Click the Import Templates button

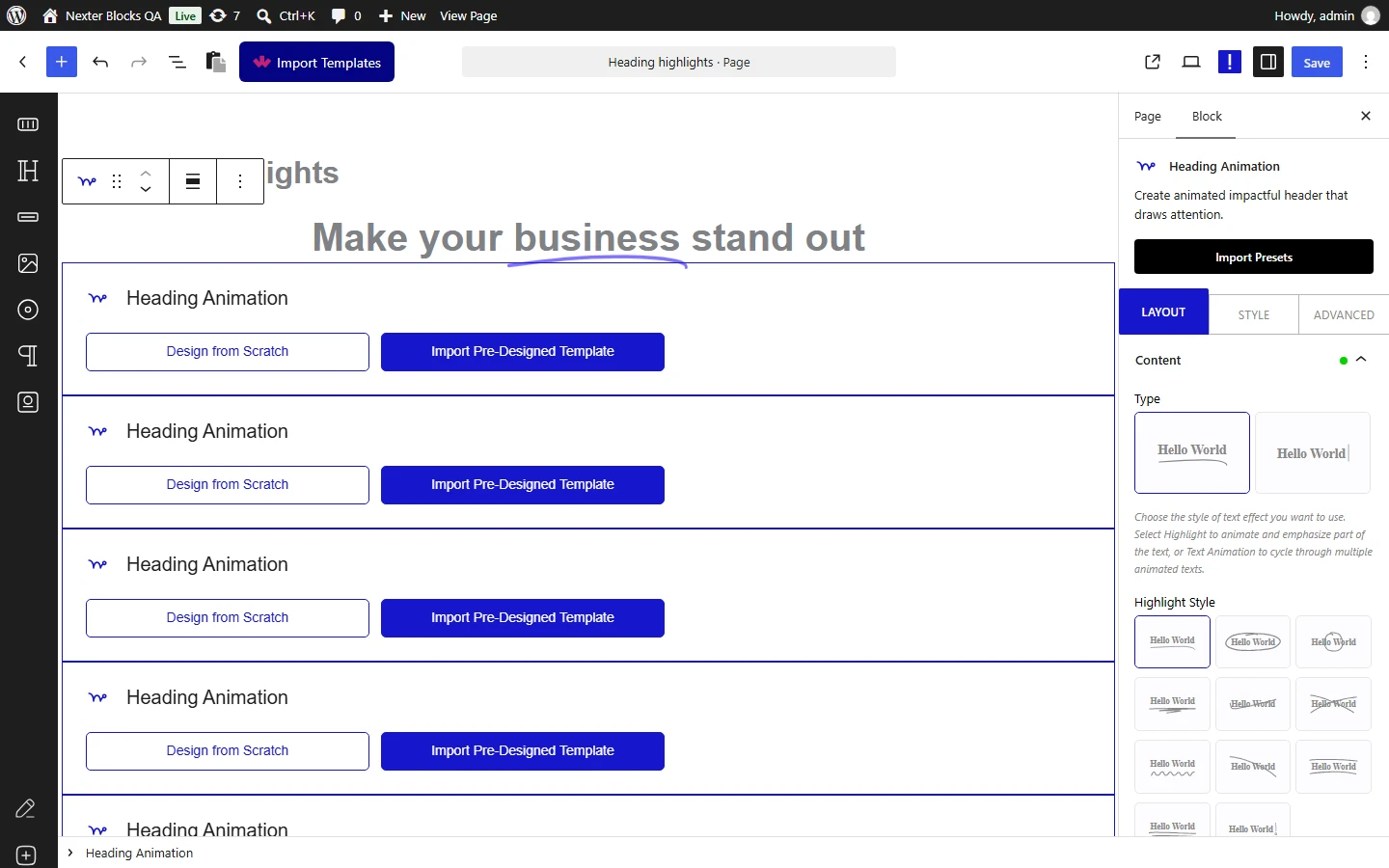pos(316,62)
